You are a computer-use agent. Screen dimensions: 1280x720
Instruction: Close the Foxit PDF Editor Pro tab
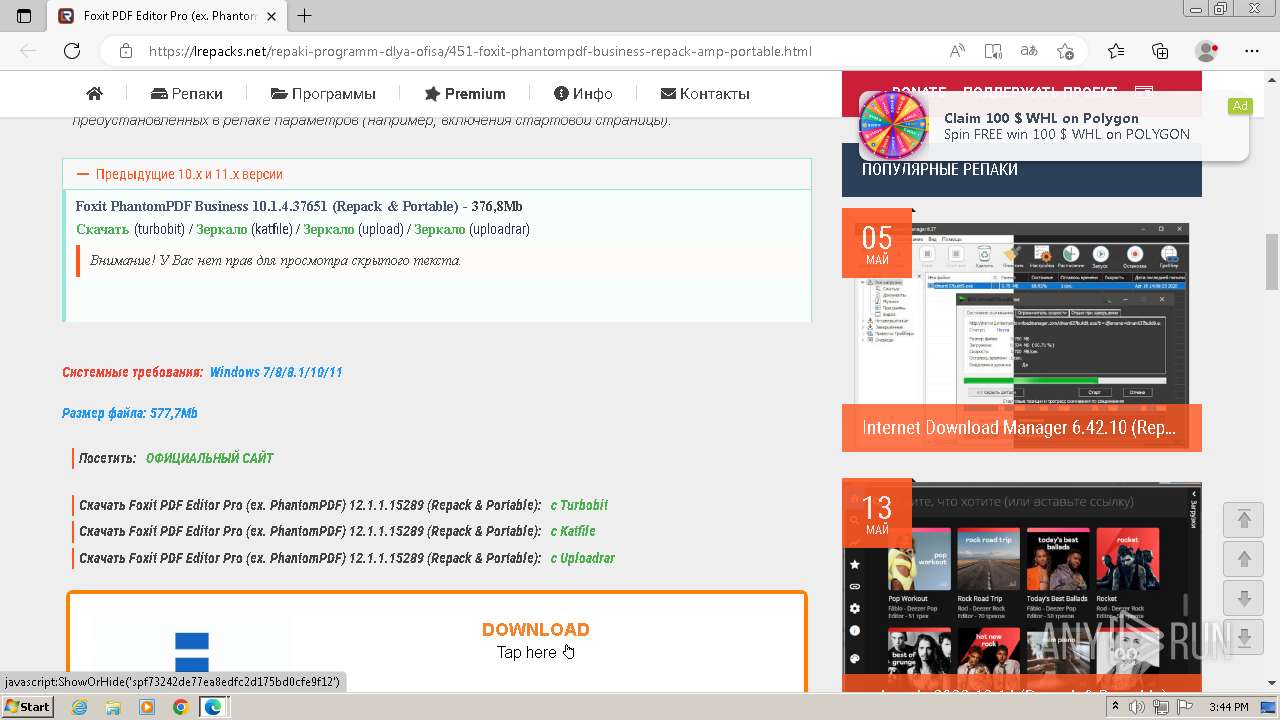coord(272,16)
